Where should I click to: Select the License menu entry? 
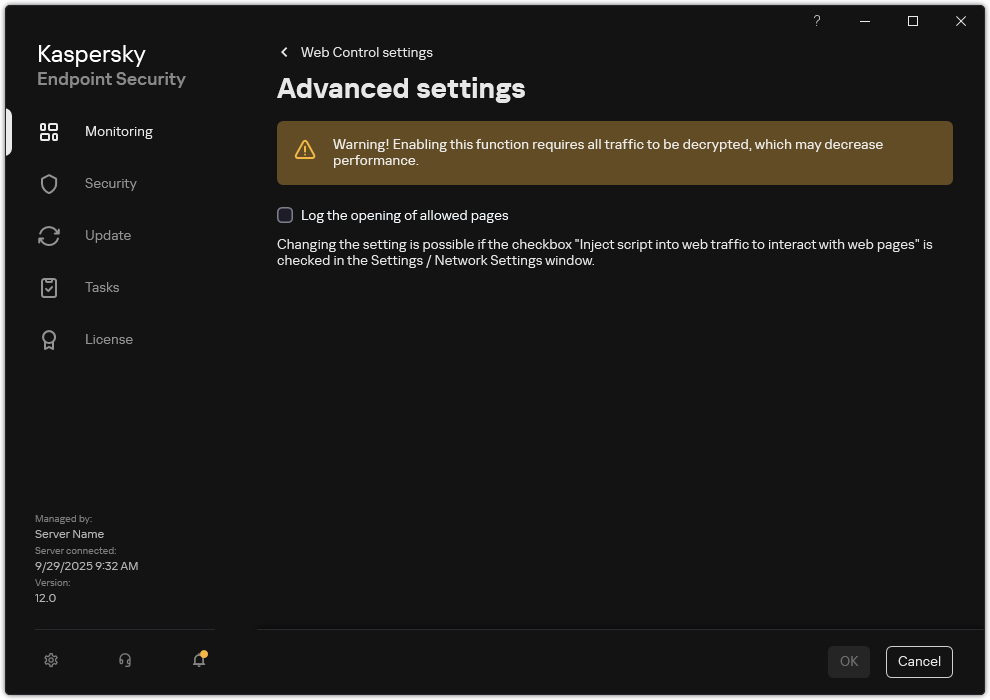tap(109, 339)
